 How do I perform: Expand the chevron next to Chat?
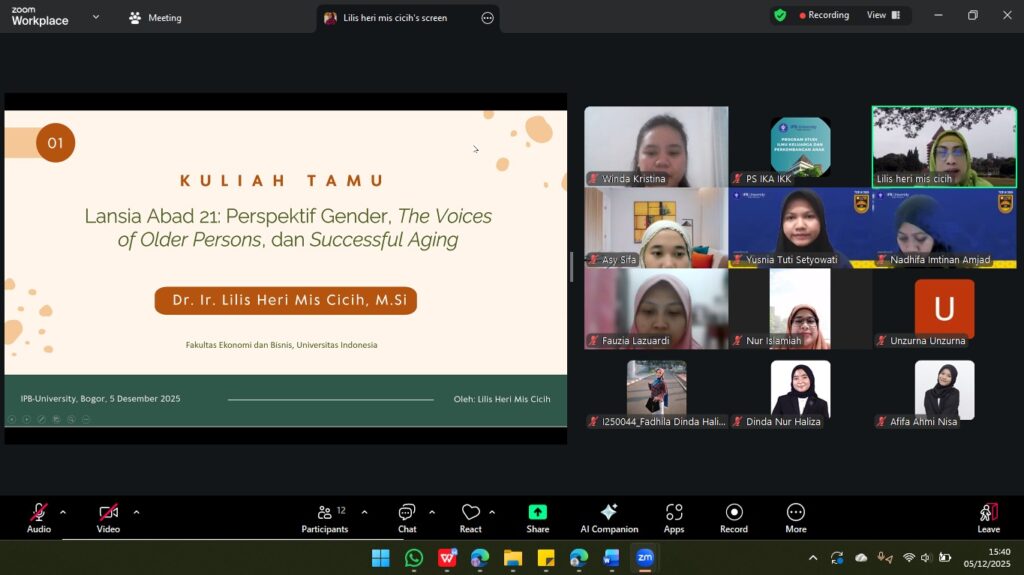(x=432, y=512)
